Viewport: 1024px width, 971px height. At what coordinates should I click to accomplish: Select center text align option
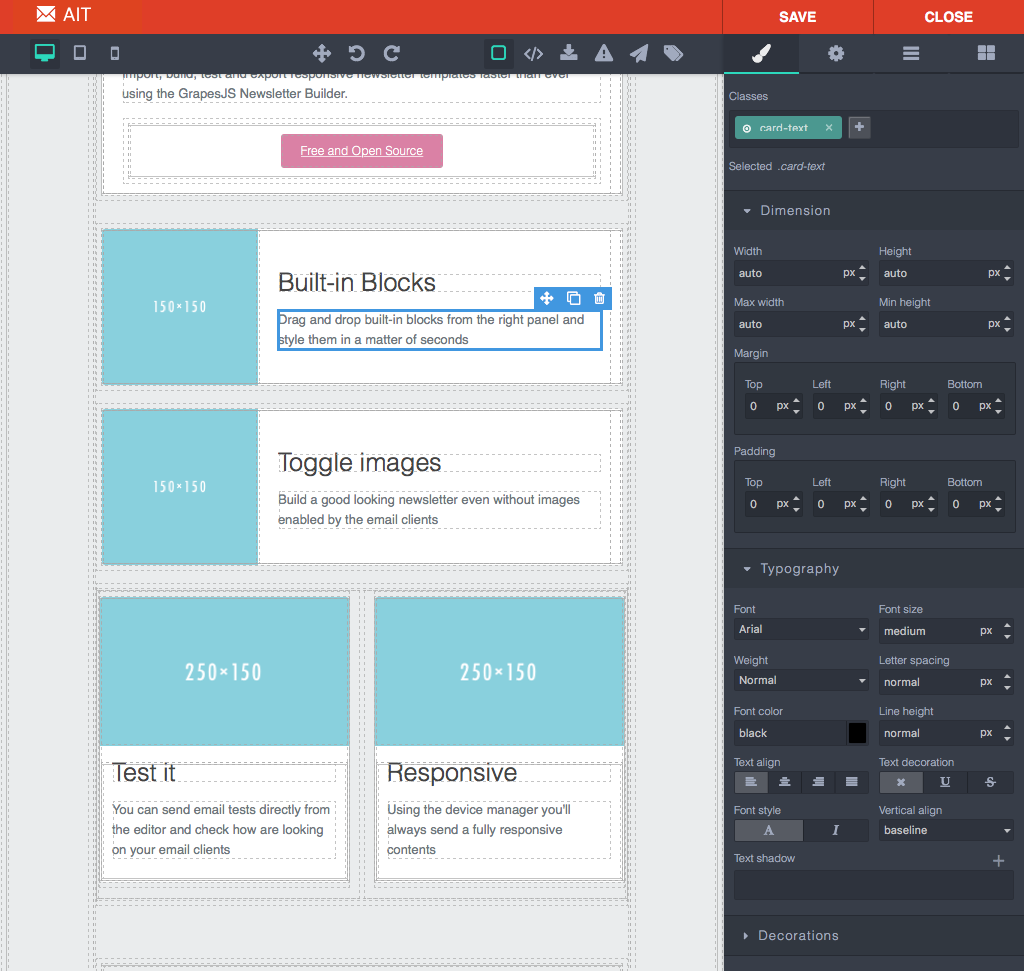click(x=785, y=782)
